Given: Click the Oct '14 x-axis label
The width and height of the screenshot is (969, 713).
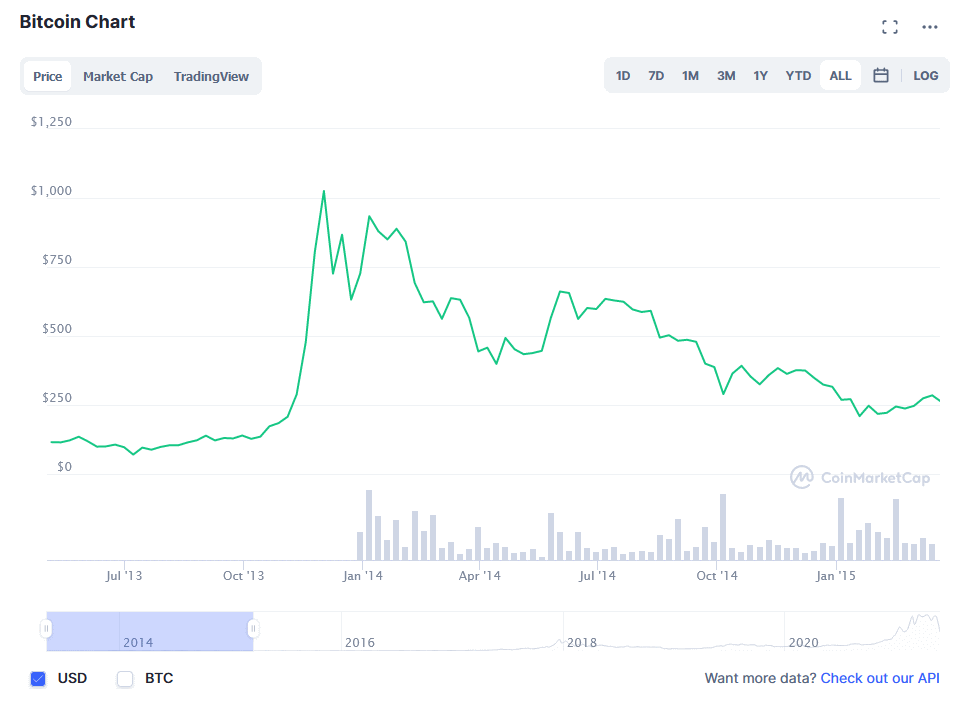Looking at the screenshot, I should coord(717,576).
